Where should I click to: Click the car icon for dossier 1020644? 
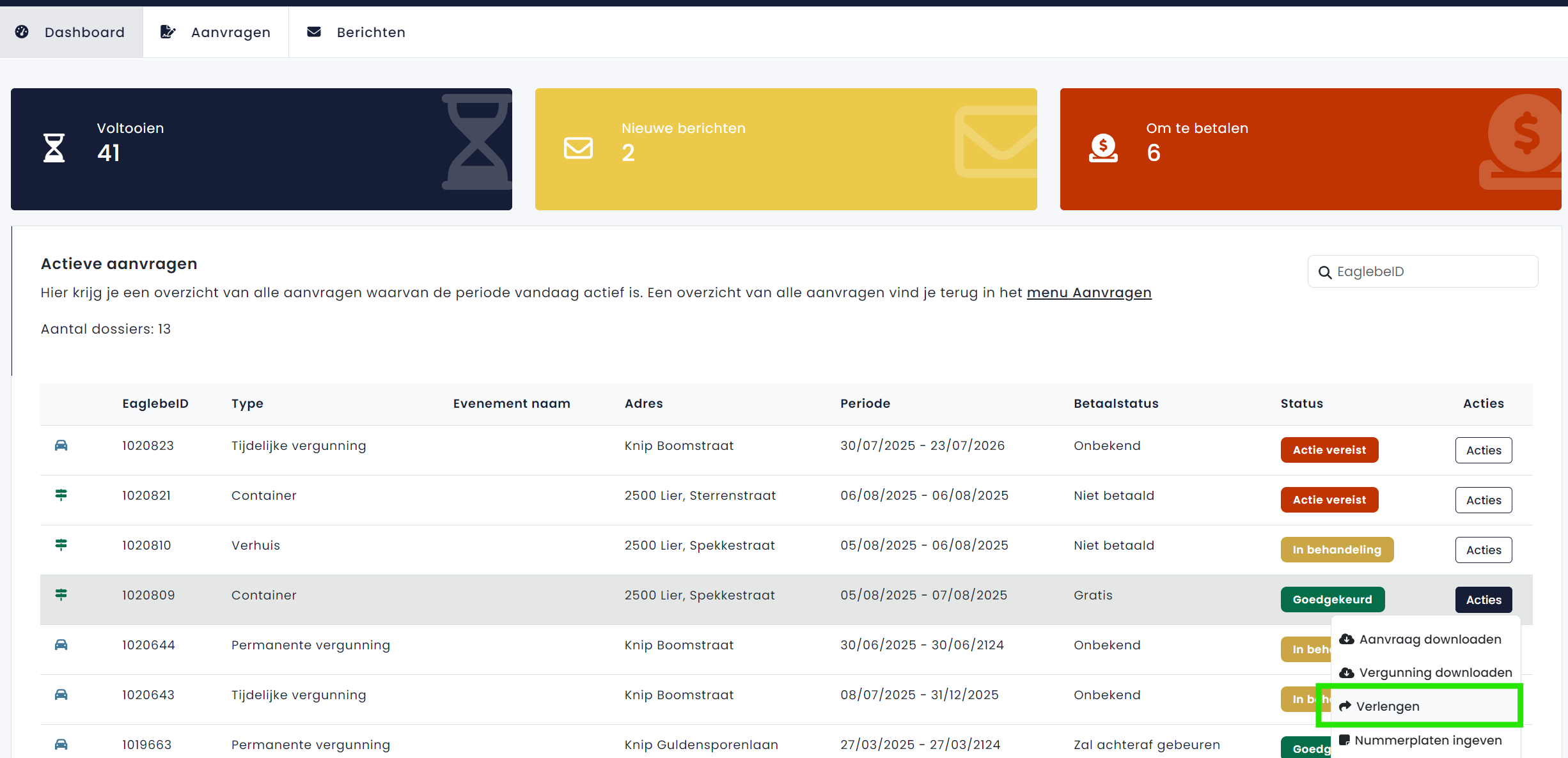tap(61, 644)
